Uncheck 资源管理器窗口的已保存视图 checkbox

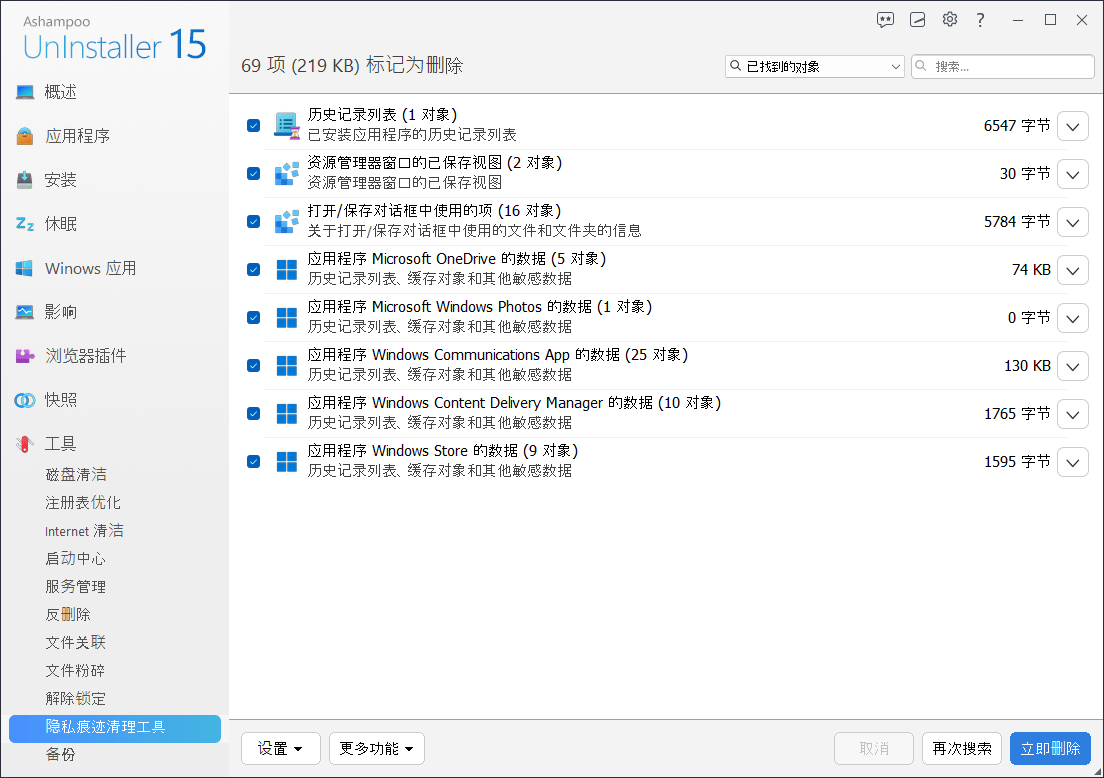(253, 173)
